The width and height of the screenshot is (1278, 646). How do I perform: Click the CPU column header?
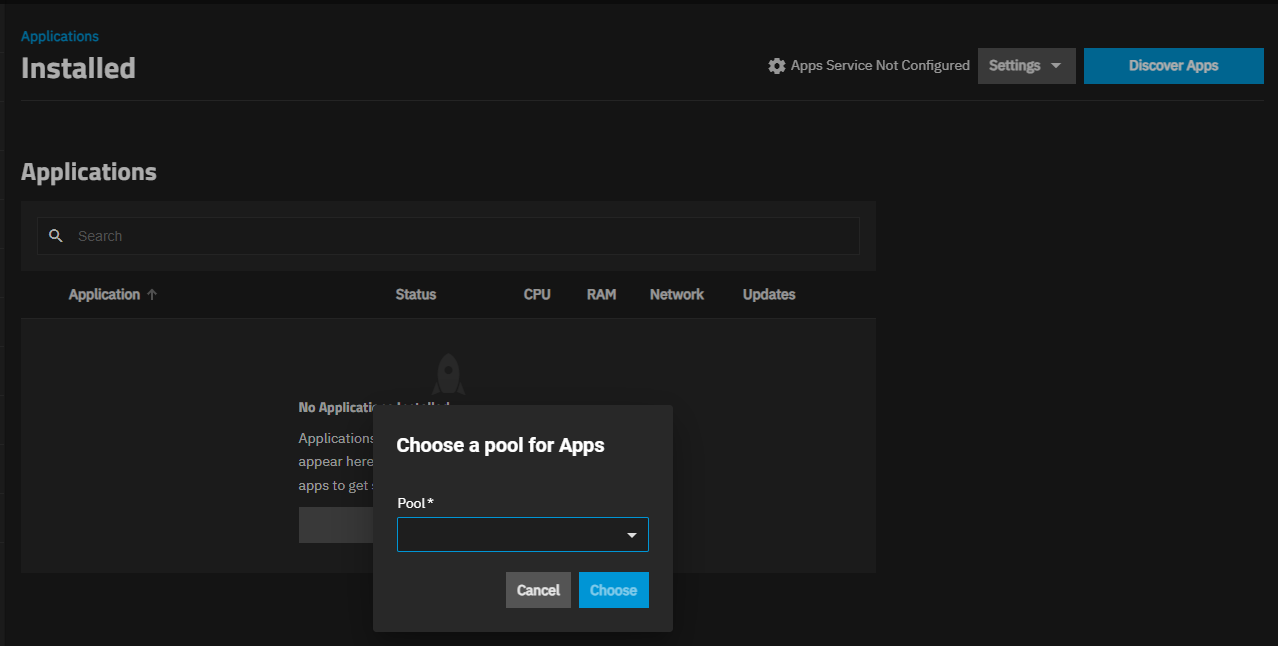tap(537, 295)
